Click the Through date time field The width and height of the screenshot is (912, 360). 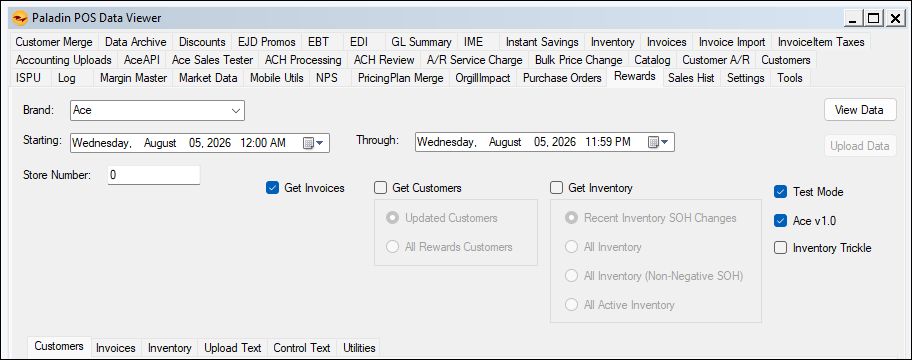tap(544, 142)
